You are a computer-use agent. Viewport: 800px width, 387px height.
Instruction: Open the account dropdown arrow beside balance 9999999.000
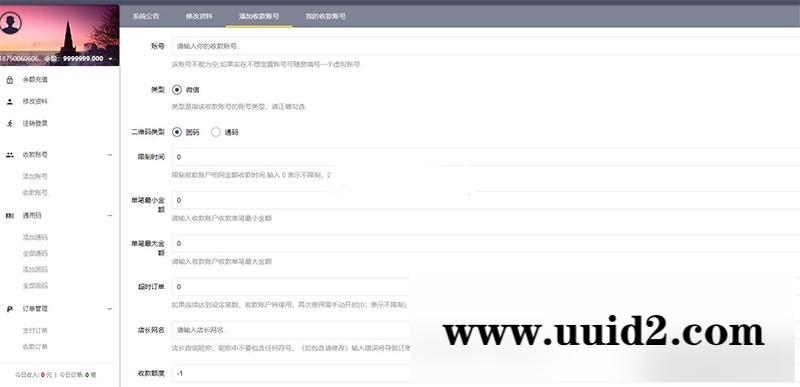pyautogui.click(x=111, y=59)
